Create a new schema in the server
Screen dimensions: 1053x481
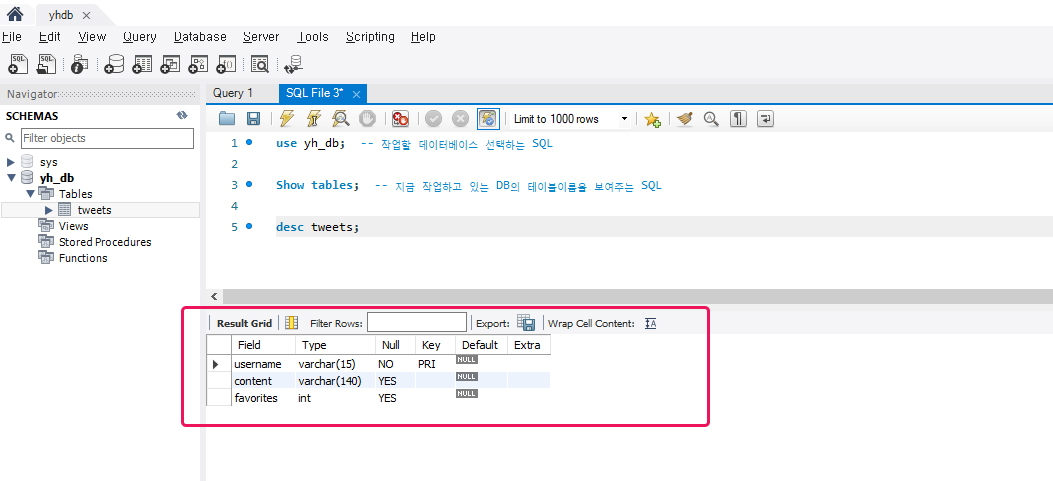(115, 64)
